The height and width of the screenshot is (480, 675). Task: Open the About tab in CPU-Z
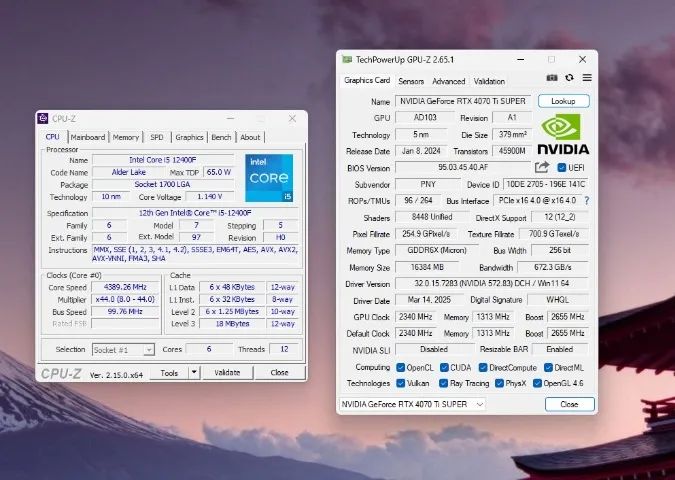250,137
